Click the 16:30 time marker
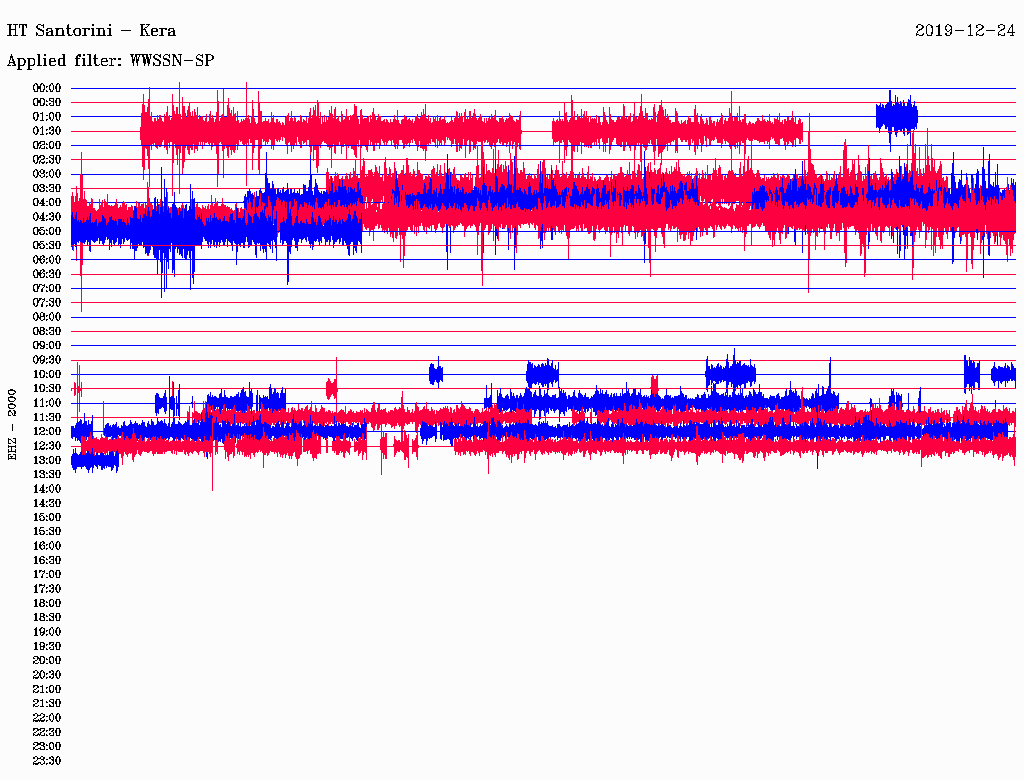The width and height of the screenshot is (1024, 780). point(47,560)
